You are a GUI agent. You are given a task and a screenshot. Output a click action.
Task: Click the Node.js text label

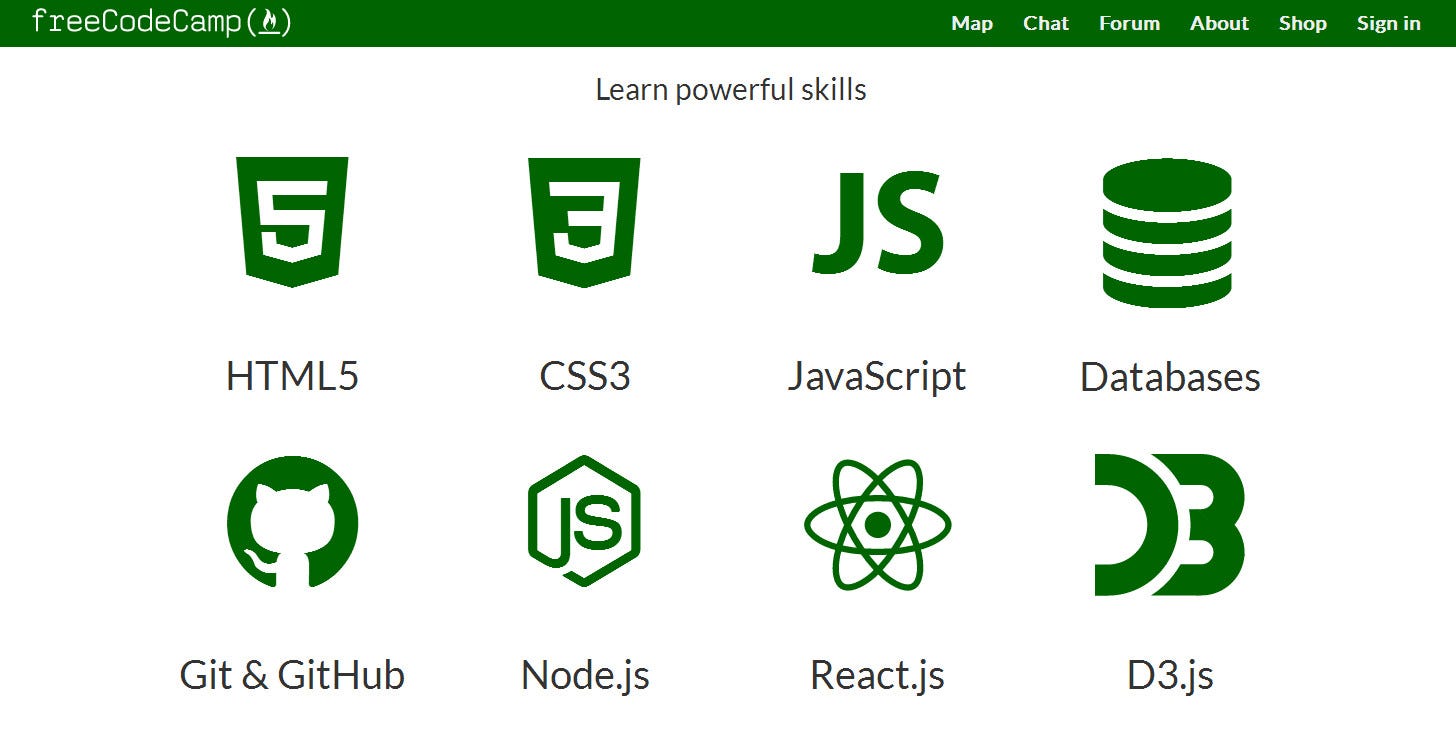point(585,675)
